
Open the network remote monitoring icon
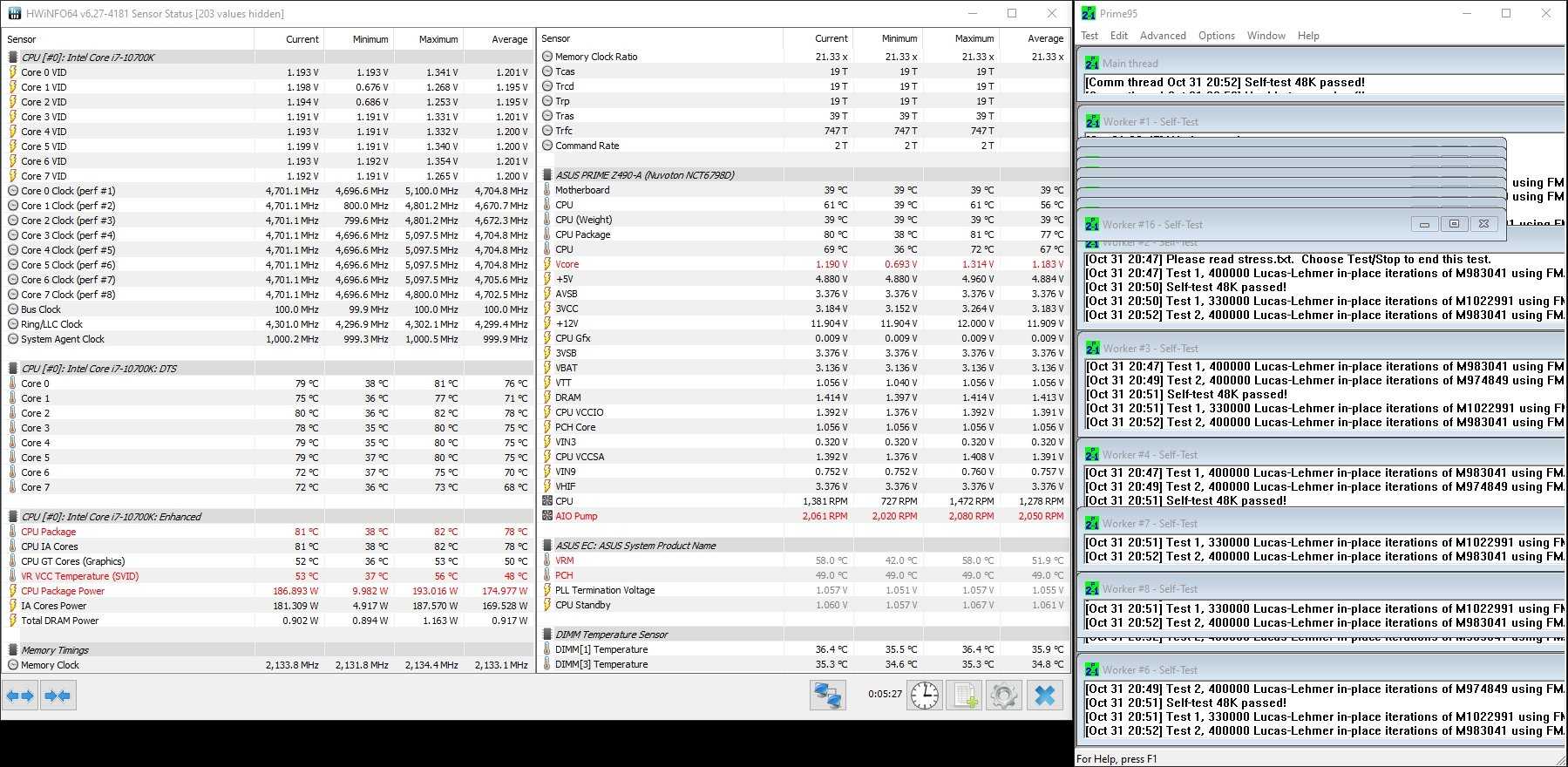(827, 695)
